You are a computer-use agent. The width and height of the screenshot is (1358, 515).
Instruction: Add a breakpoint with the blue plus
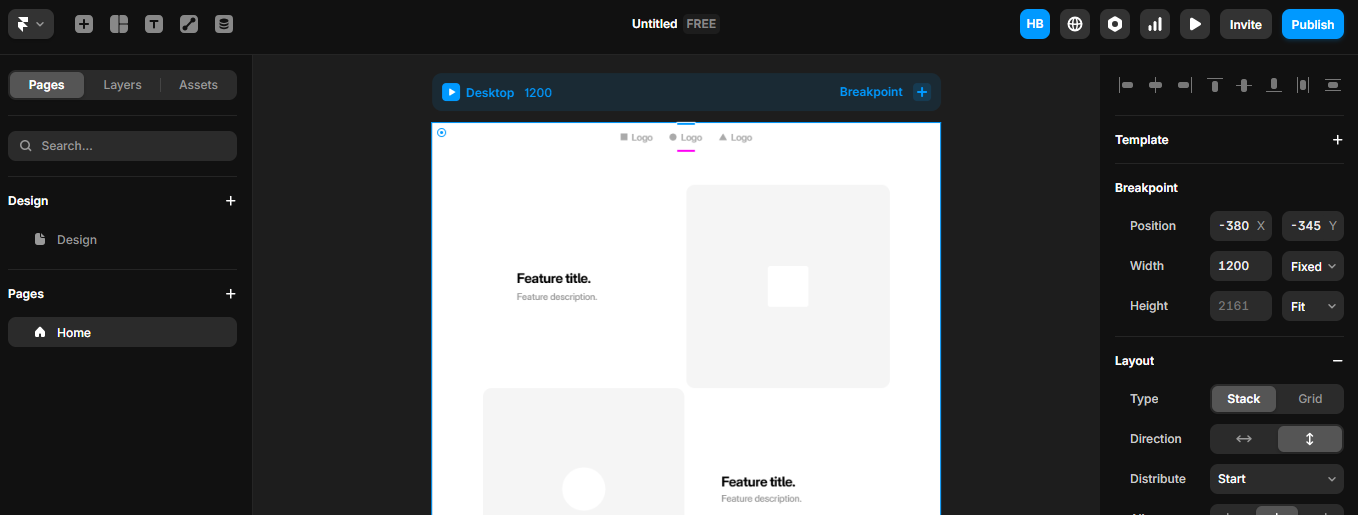tap(922, 92)
